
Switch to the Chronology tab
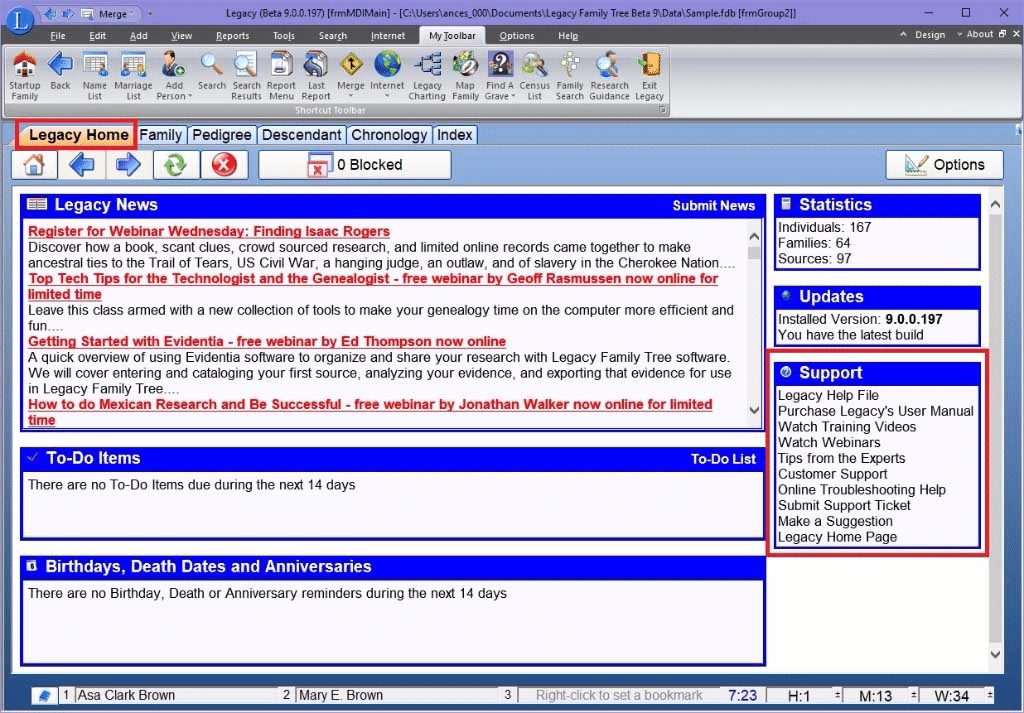(x=389, y=135)
